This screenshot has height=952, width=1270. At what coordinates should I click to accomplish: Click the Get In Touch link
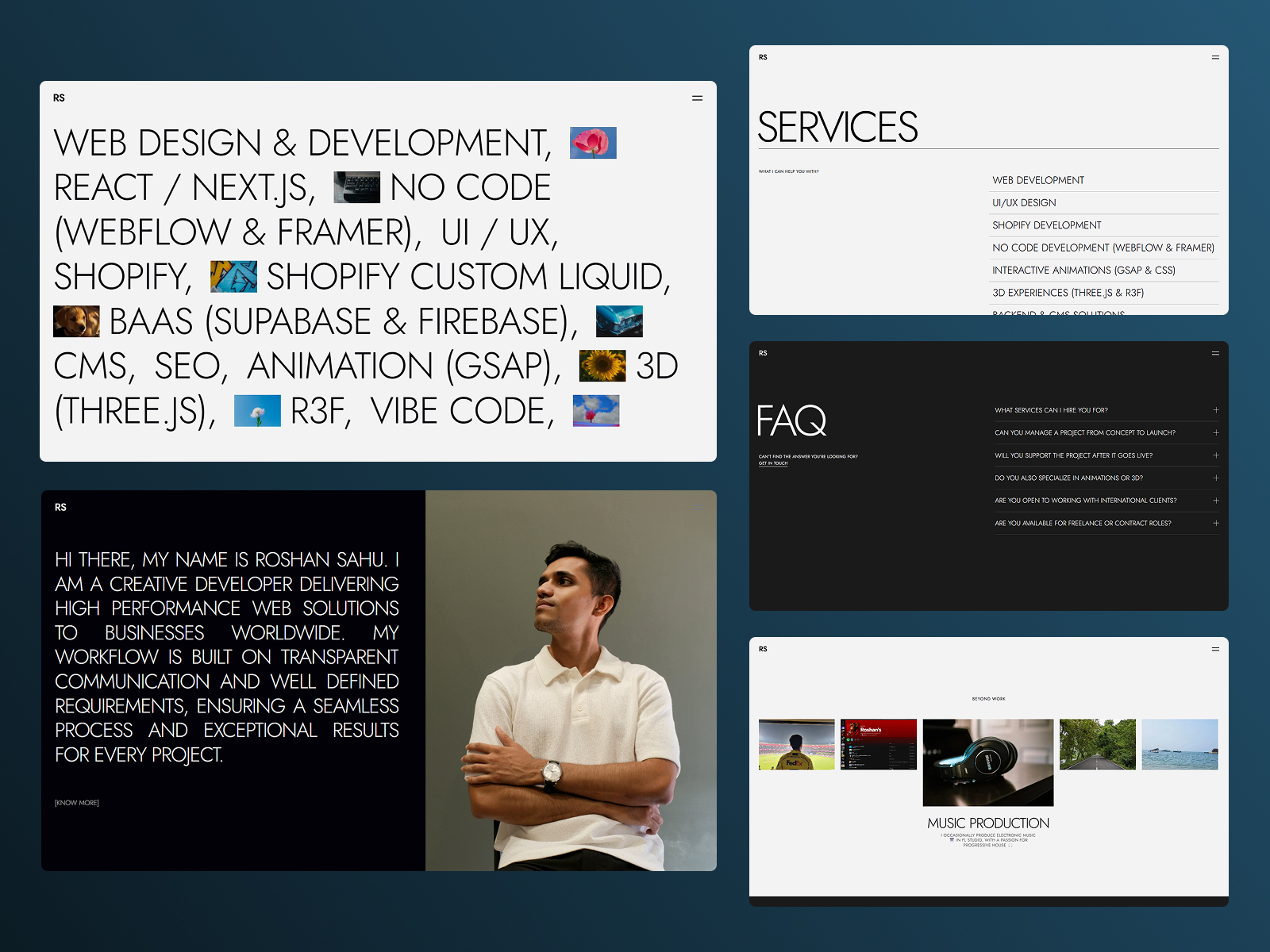(773, 463)
